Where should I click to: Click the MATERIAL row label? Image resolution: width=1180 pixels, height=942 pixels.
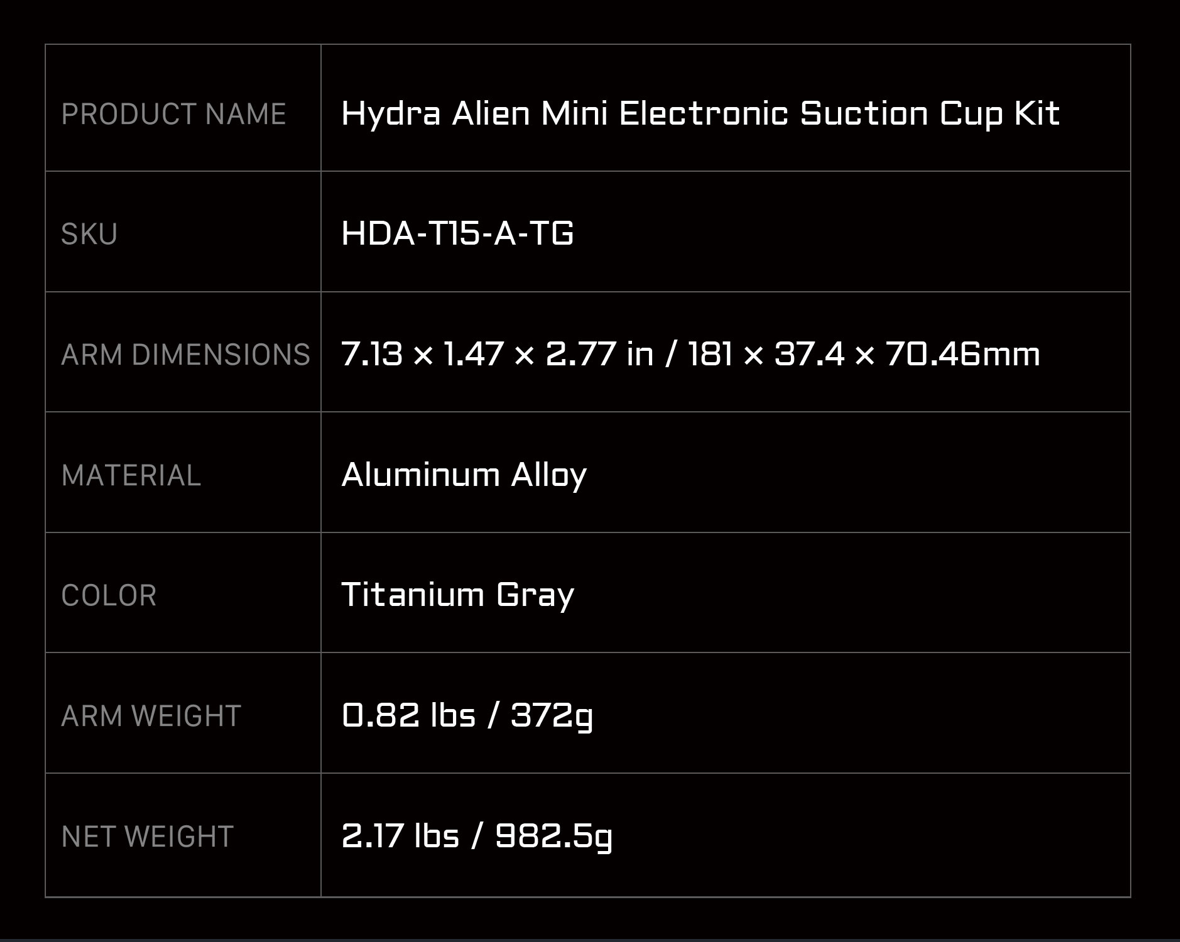click(x=131, y=475)
